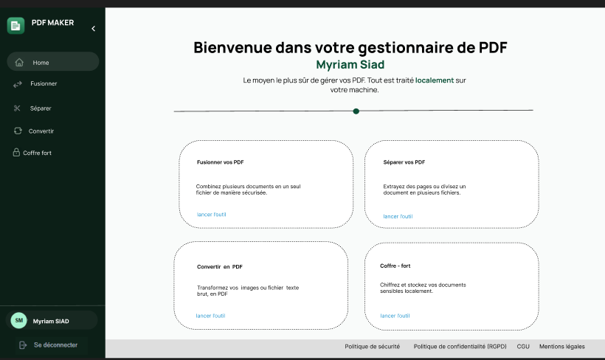Open the Myriam SIAD profile entry
The width and height of the screenshot is (605, 360).
(52, 320)
